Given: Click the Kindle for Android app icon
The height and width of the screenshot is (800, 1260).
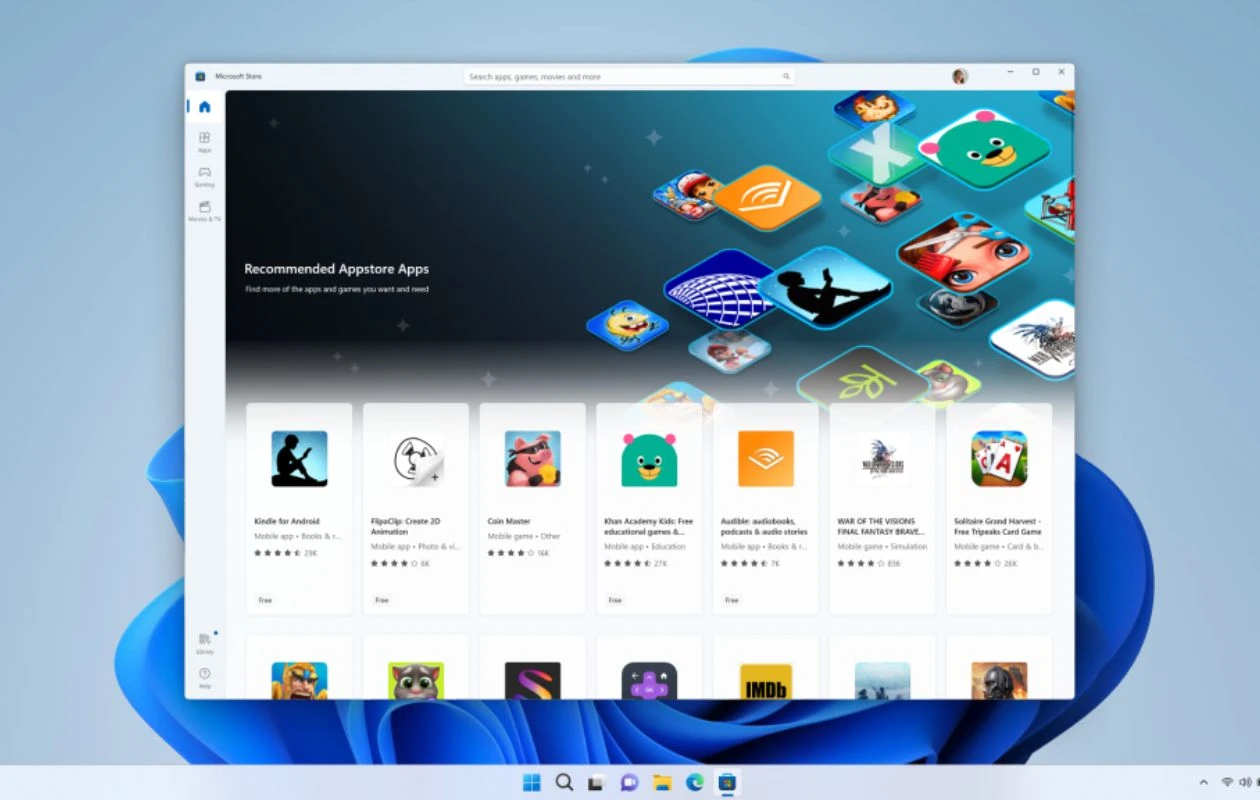Looking at the screenshot, I should pyautogui.click(x=298, y=460).
